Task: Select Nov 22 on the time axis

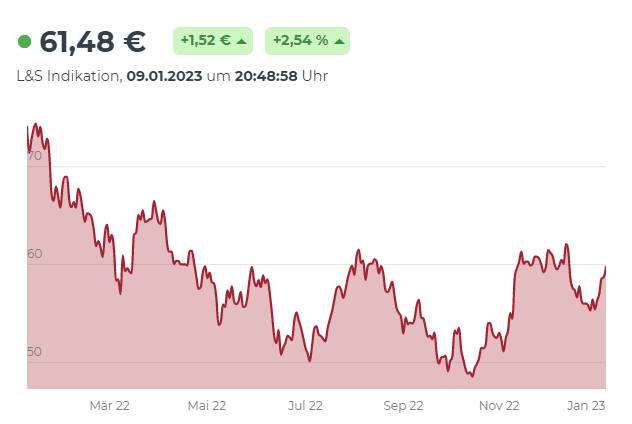Action: 499,405
